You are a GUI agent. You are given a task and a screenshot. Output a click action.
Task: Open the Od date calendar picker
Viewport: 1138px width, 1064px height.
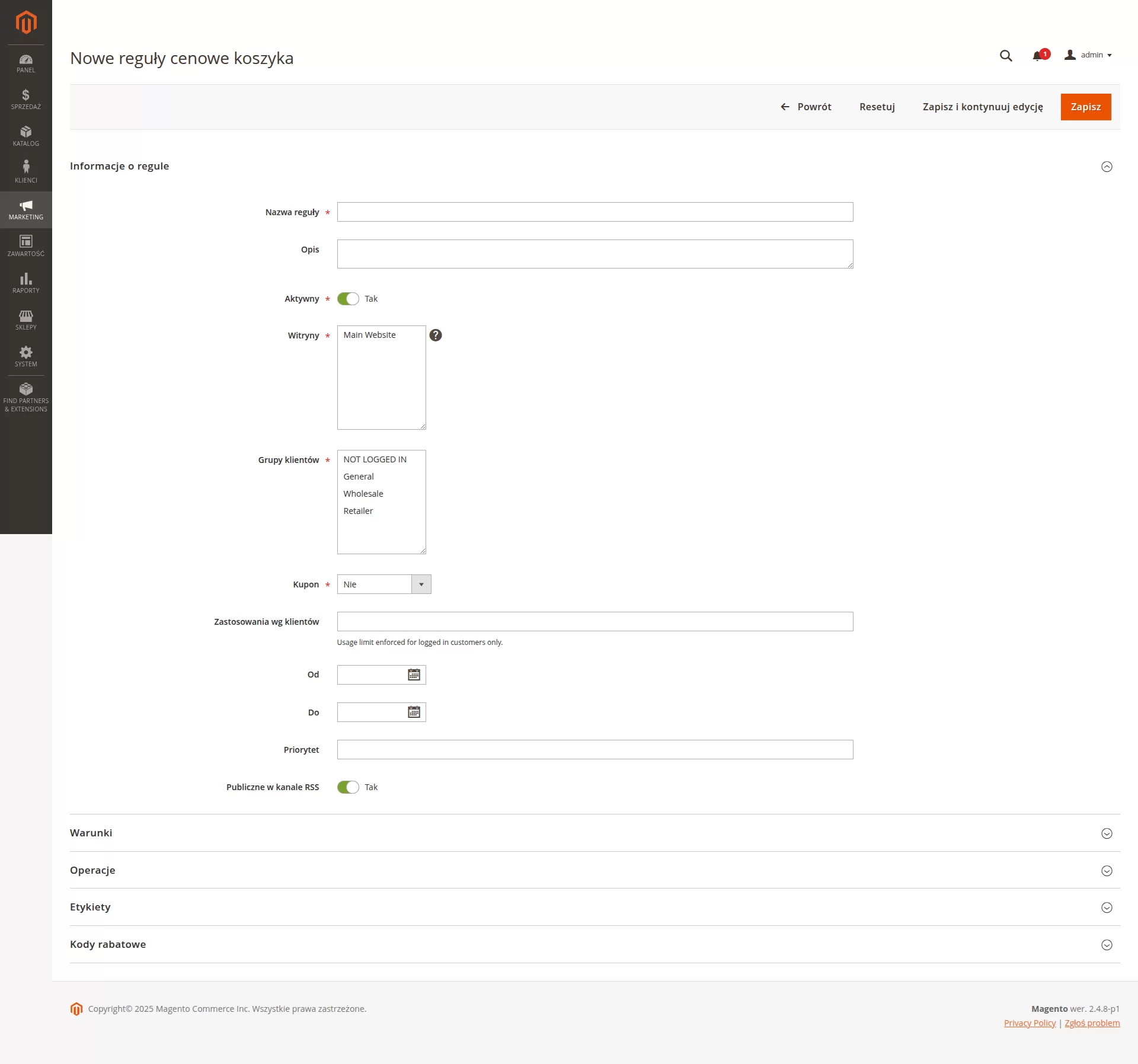(x=414, y=675)
